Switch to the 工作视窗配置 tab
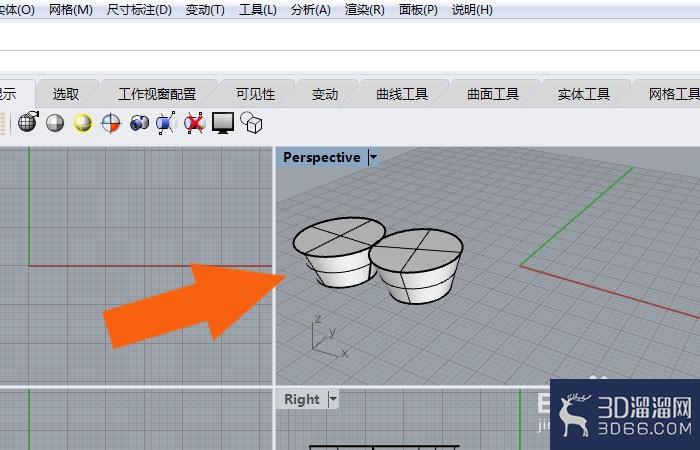This screenshot has height=450, width=700. coord(157,94)
